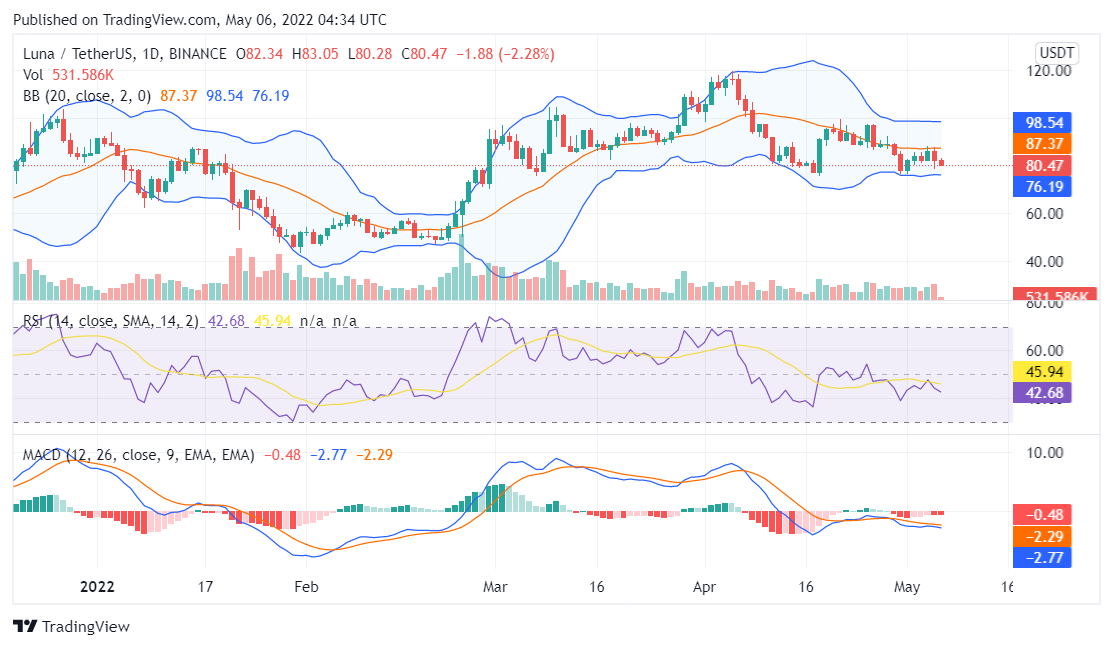Click the 120.00 level on price axis
1113x648 pixels.
point(1053,71)
